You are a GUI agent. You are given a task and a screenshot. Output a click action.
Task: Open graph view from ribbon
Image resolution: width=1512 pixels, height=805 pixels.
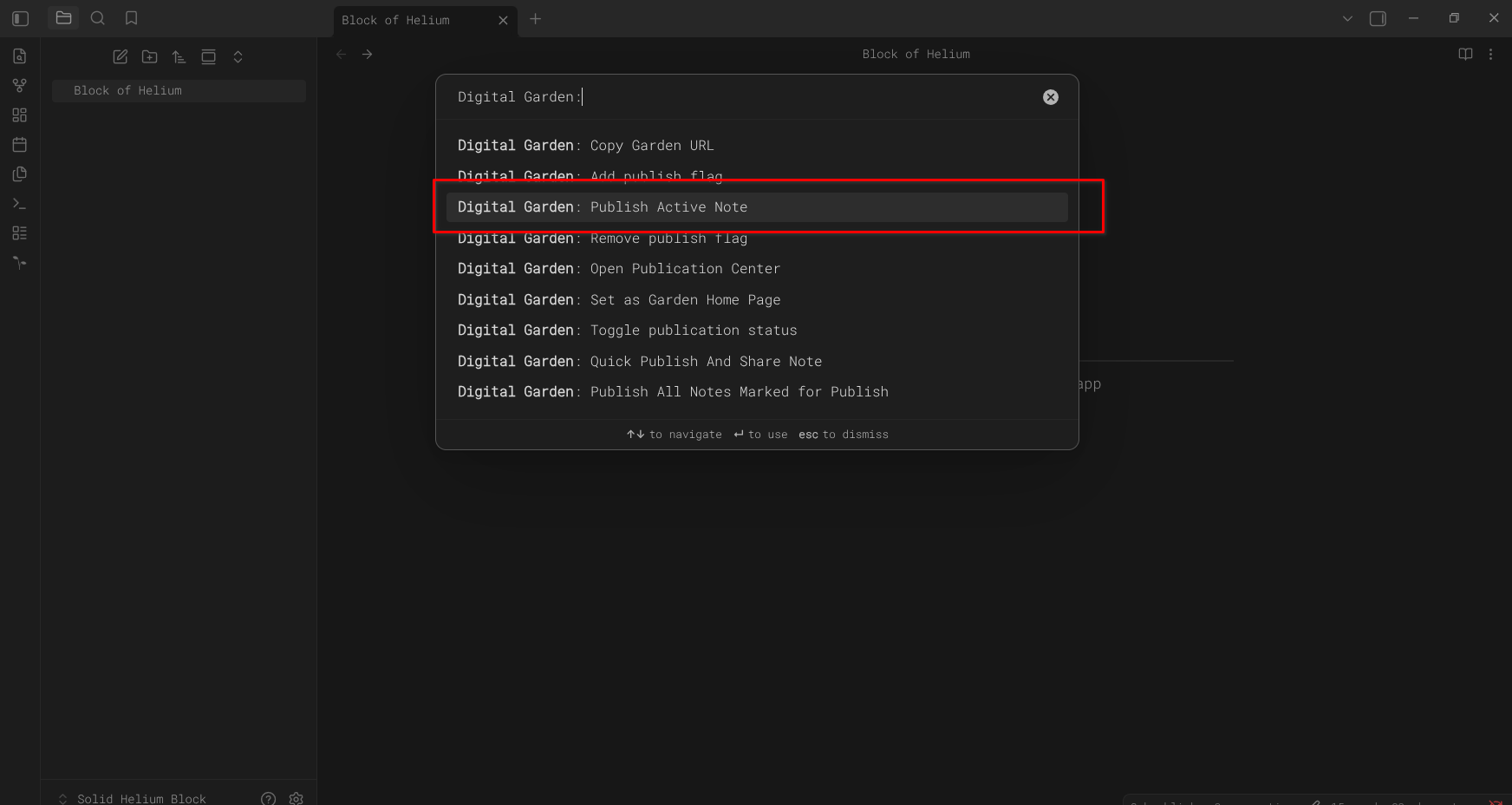[x=20, y=86]
